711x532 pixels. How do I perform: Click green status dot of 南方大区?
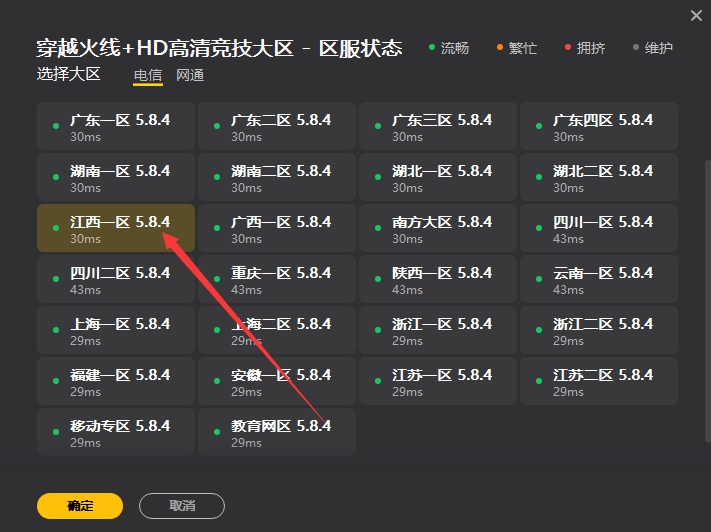[378, 228]
